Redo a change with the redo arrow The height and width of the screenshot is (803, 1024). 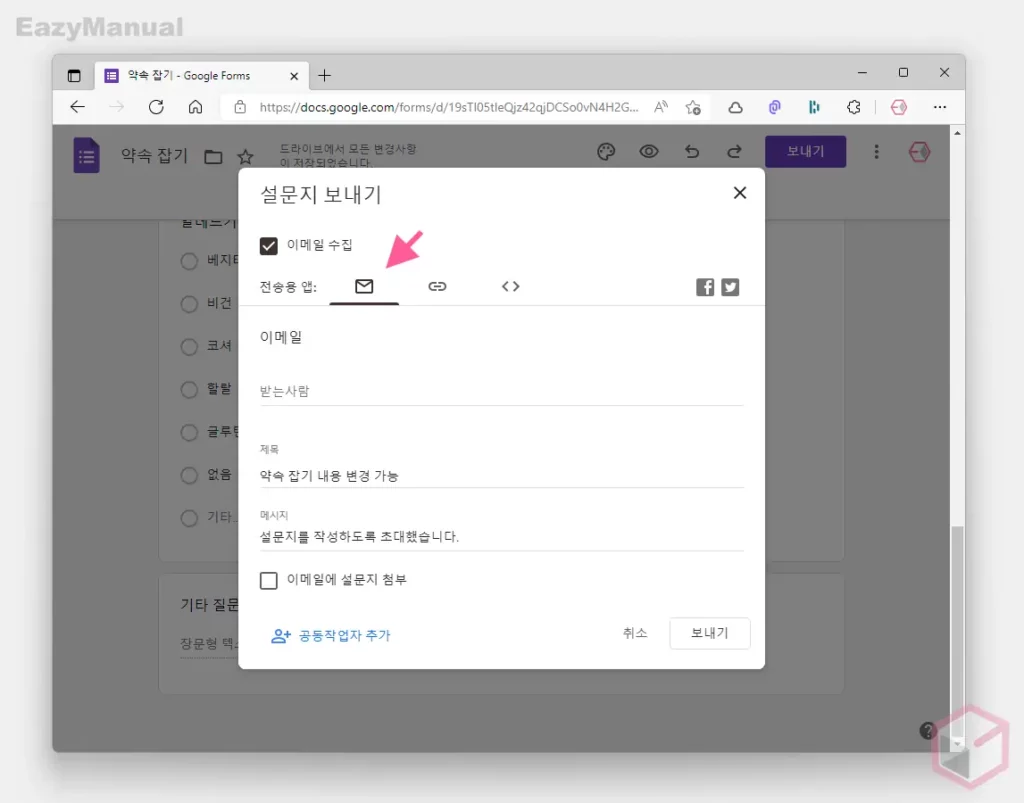pyautogui.click(x=734, y=151)
